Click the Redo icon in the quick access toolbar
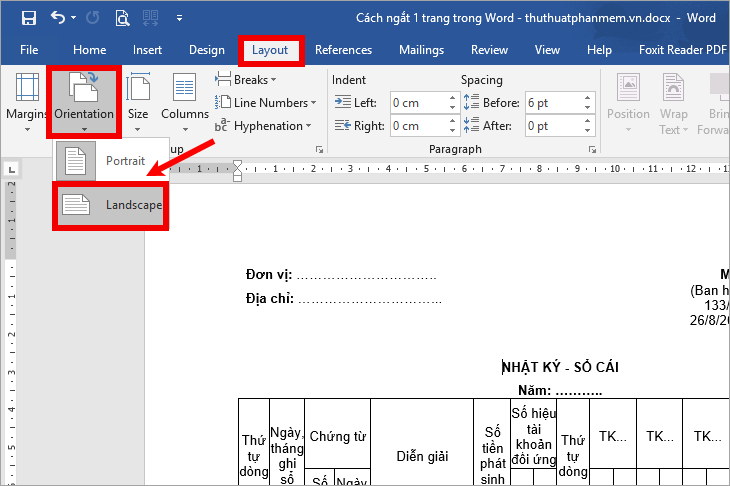Viewport: 730px width, 486px height. 93,18
